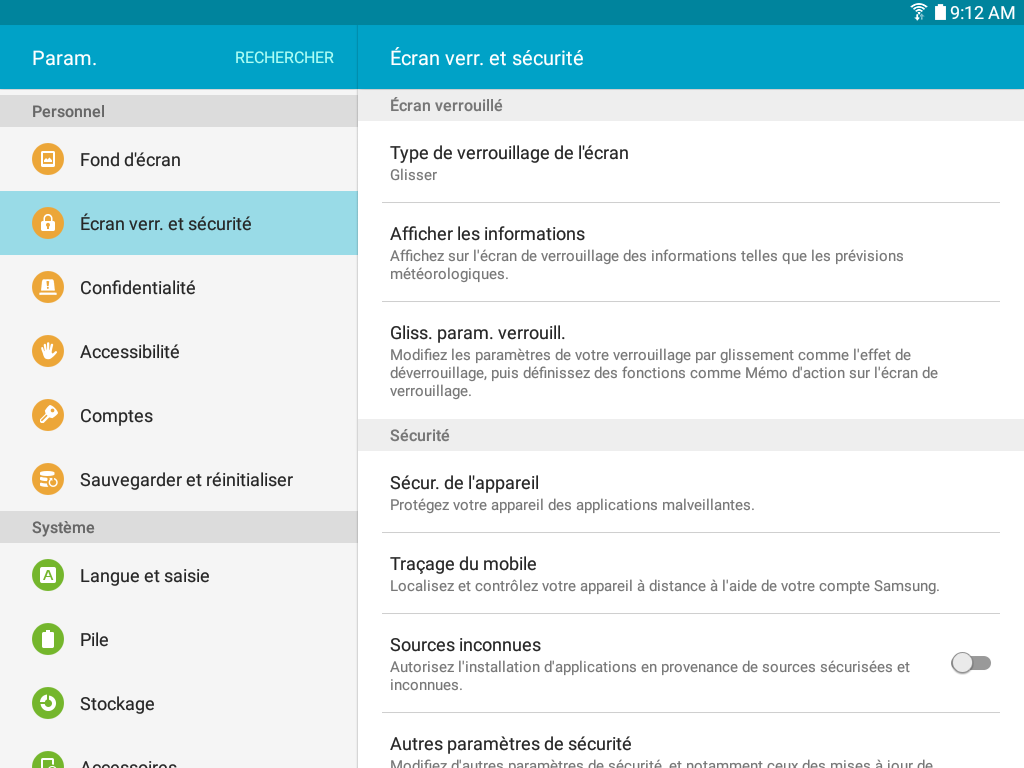Open Sauvegarder et réinitialiser settings
Viewport: 1024px width, 768px height.
[x=179, y=479]
